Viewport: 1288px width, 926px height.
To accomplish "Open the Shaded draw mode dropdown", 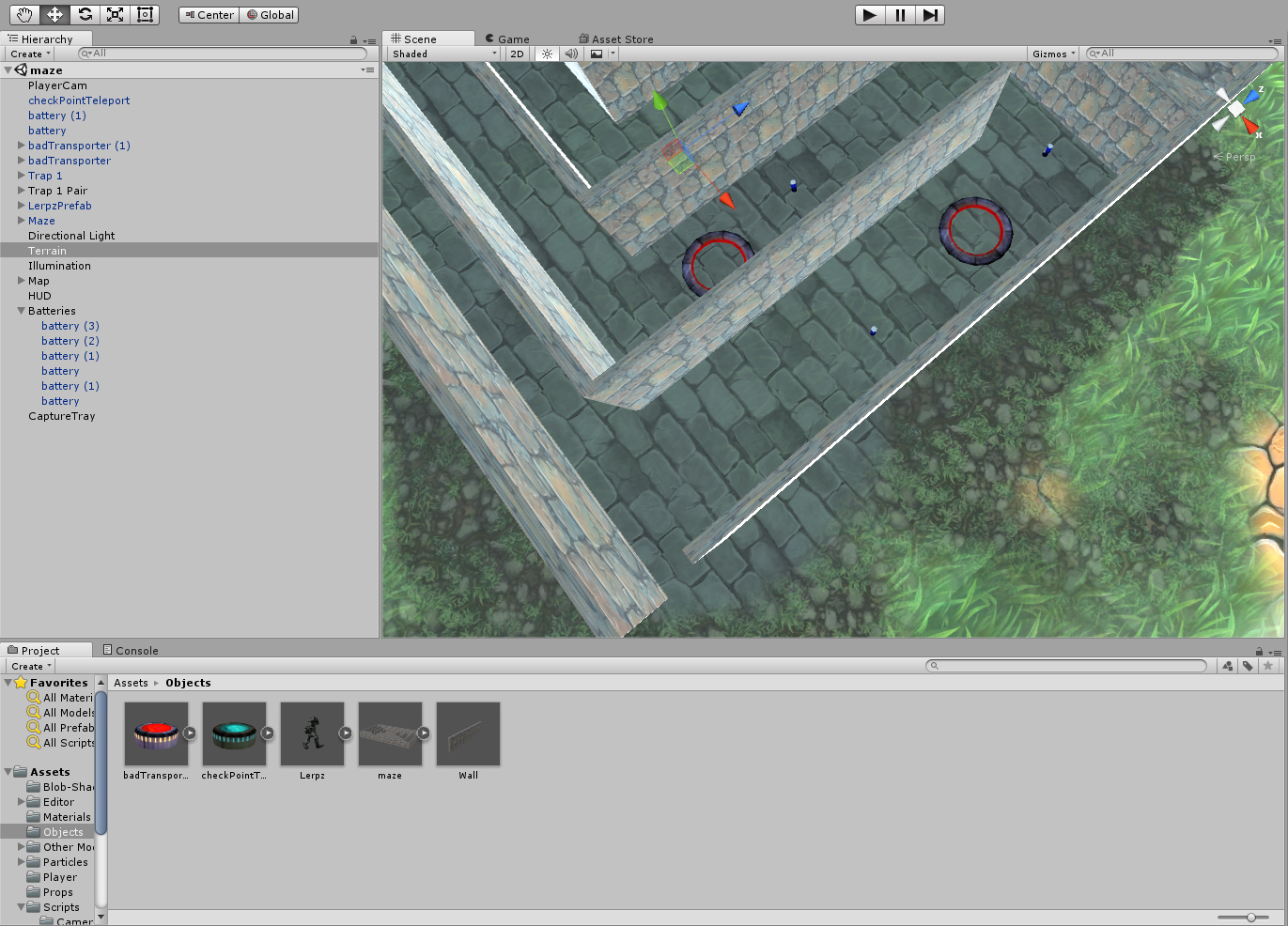I will pyautogui.click(x=443, y=54).
